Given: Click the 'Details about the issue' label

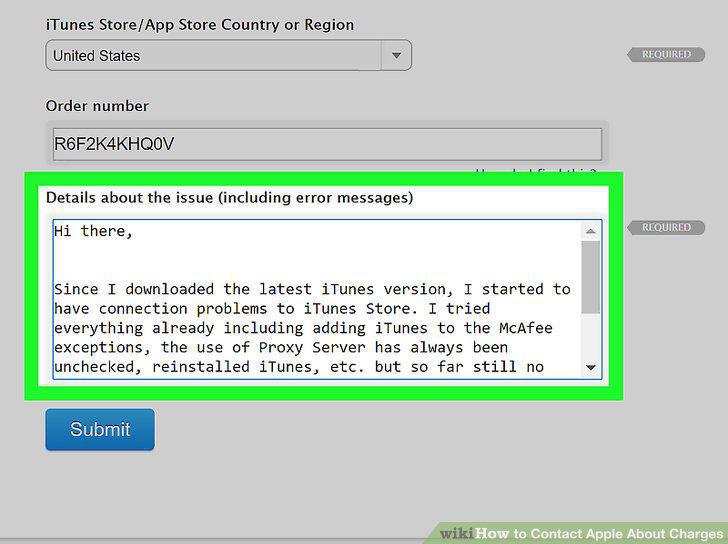Looking at the screenshot, I should 229,198.
